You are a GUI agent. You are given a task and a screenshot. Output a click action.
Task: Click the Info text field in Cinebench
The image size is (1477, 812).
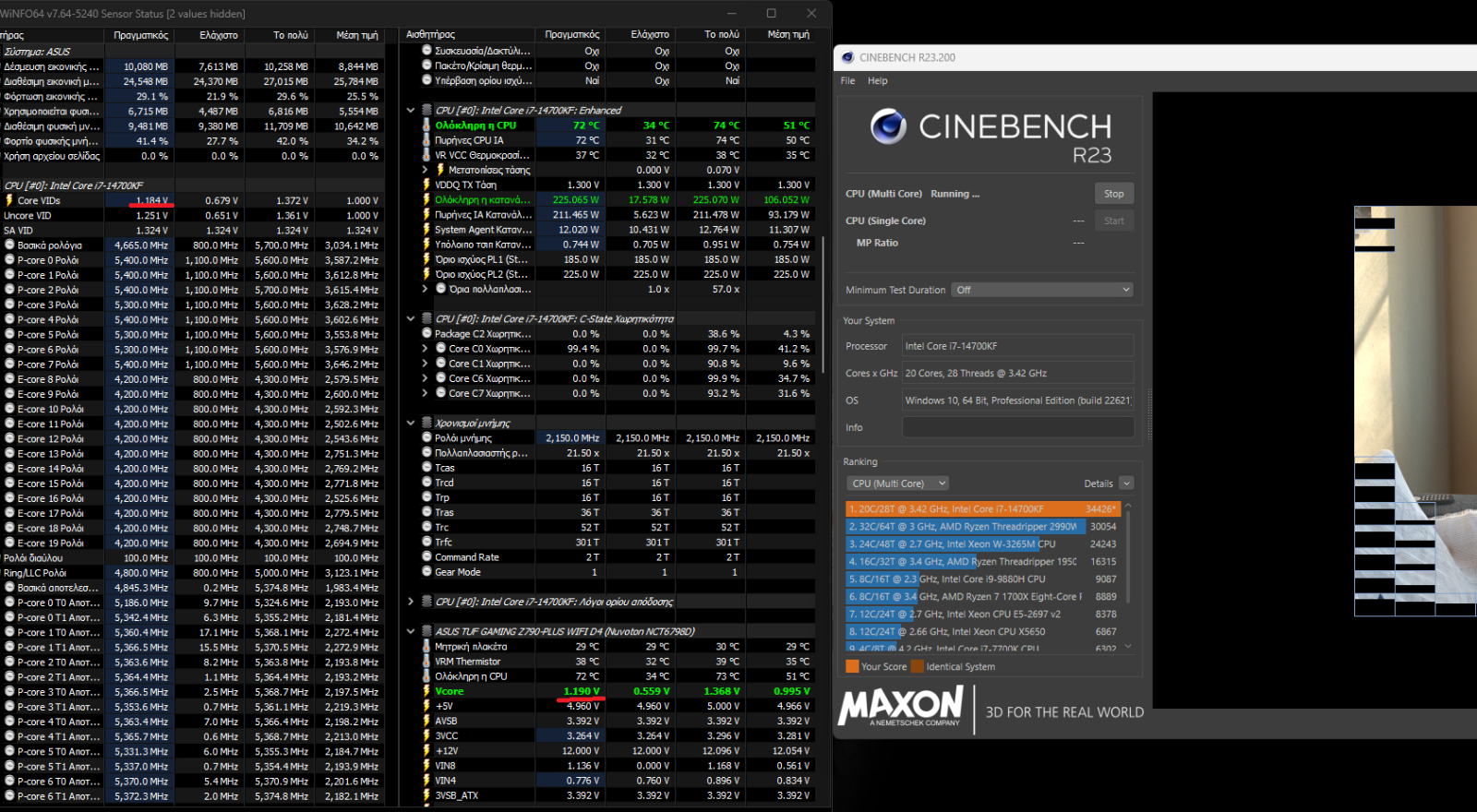[1017, 427]
